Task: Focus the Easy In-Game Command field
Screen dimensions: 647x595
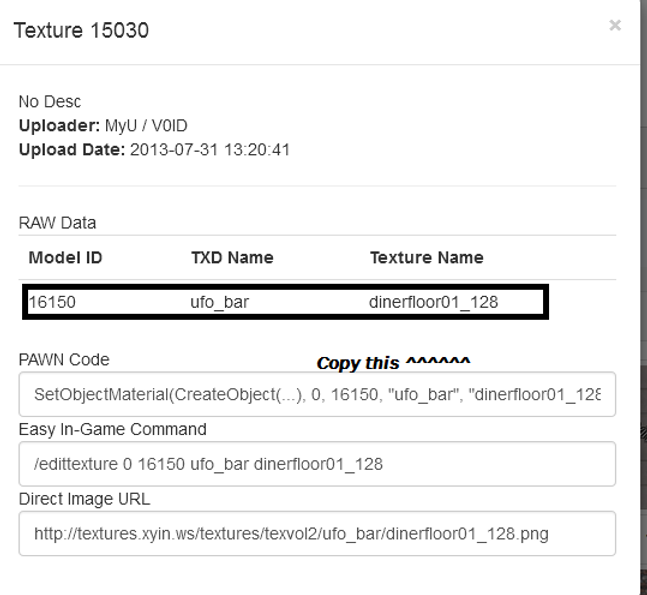Action: (317, 464)
